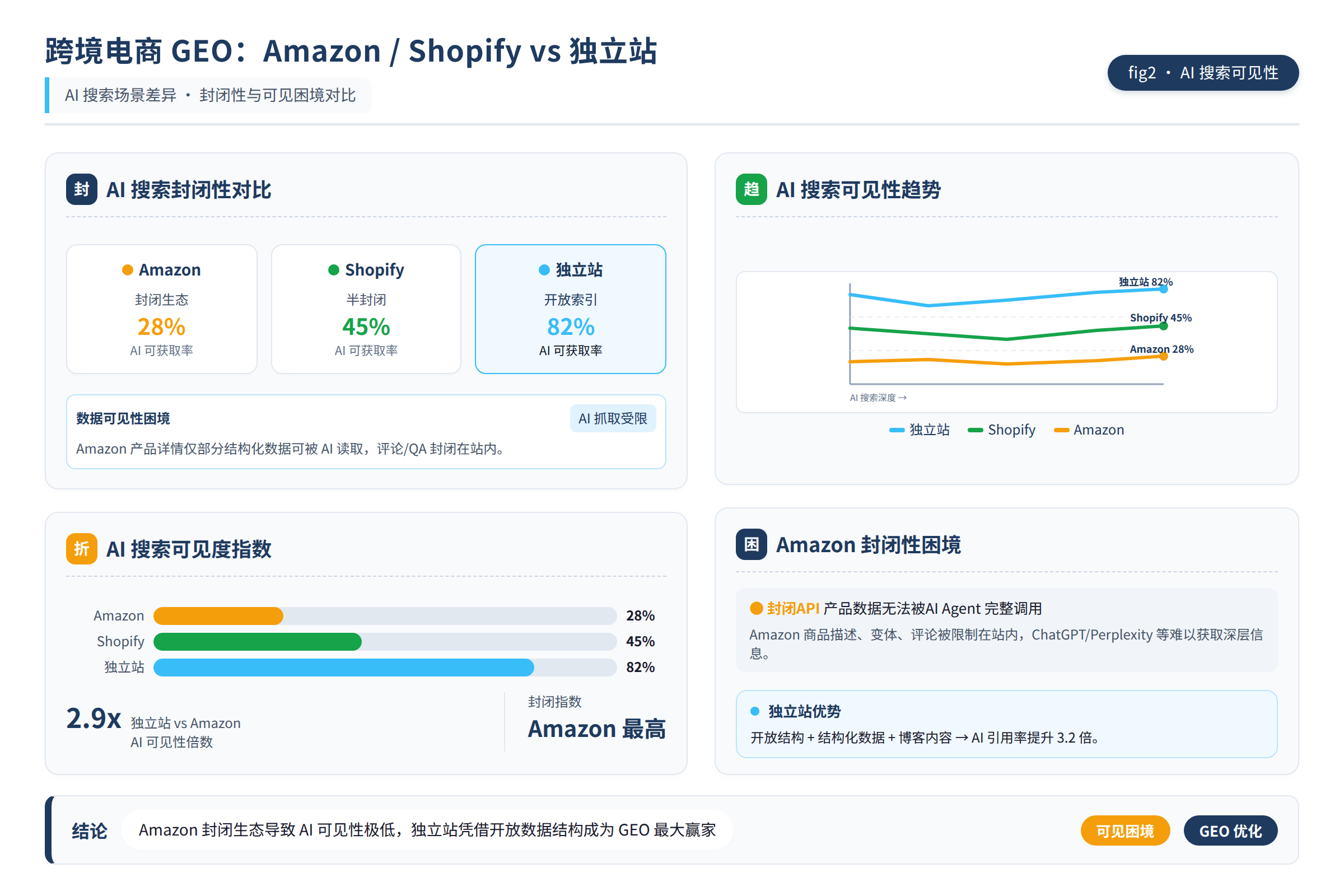Viewport: 1344px width, 896px height.
Task: Select the highlighted 独立站 82% card
Action: (570, 309)
